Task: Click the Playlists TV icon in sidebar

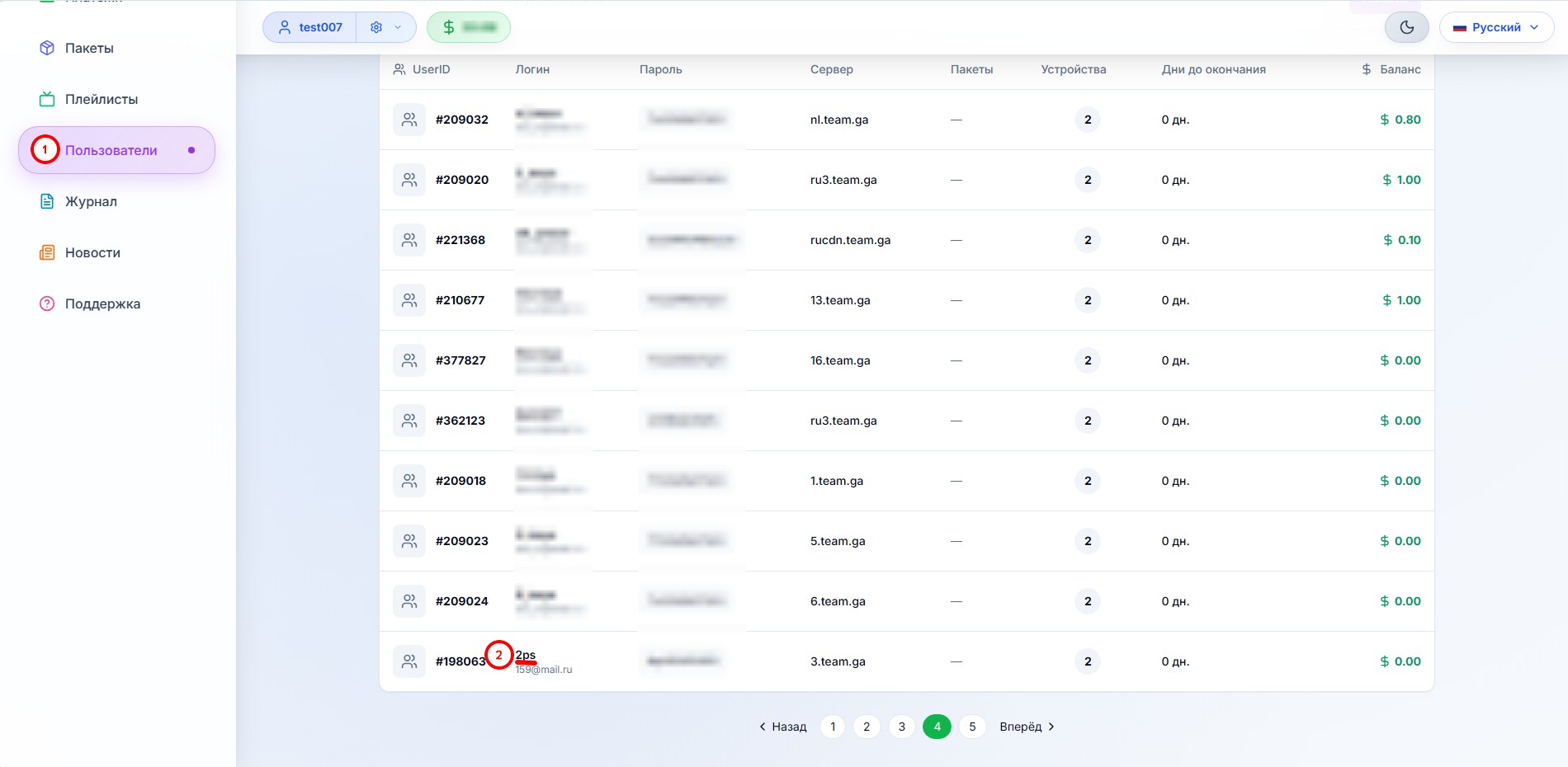Action: pyautogui.click(x=47, y=99)
